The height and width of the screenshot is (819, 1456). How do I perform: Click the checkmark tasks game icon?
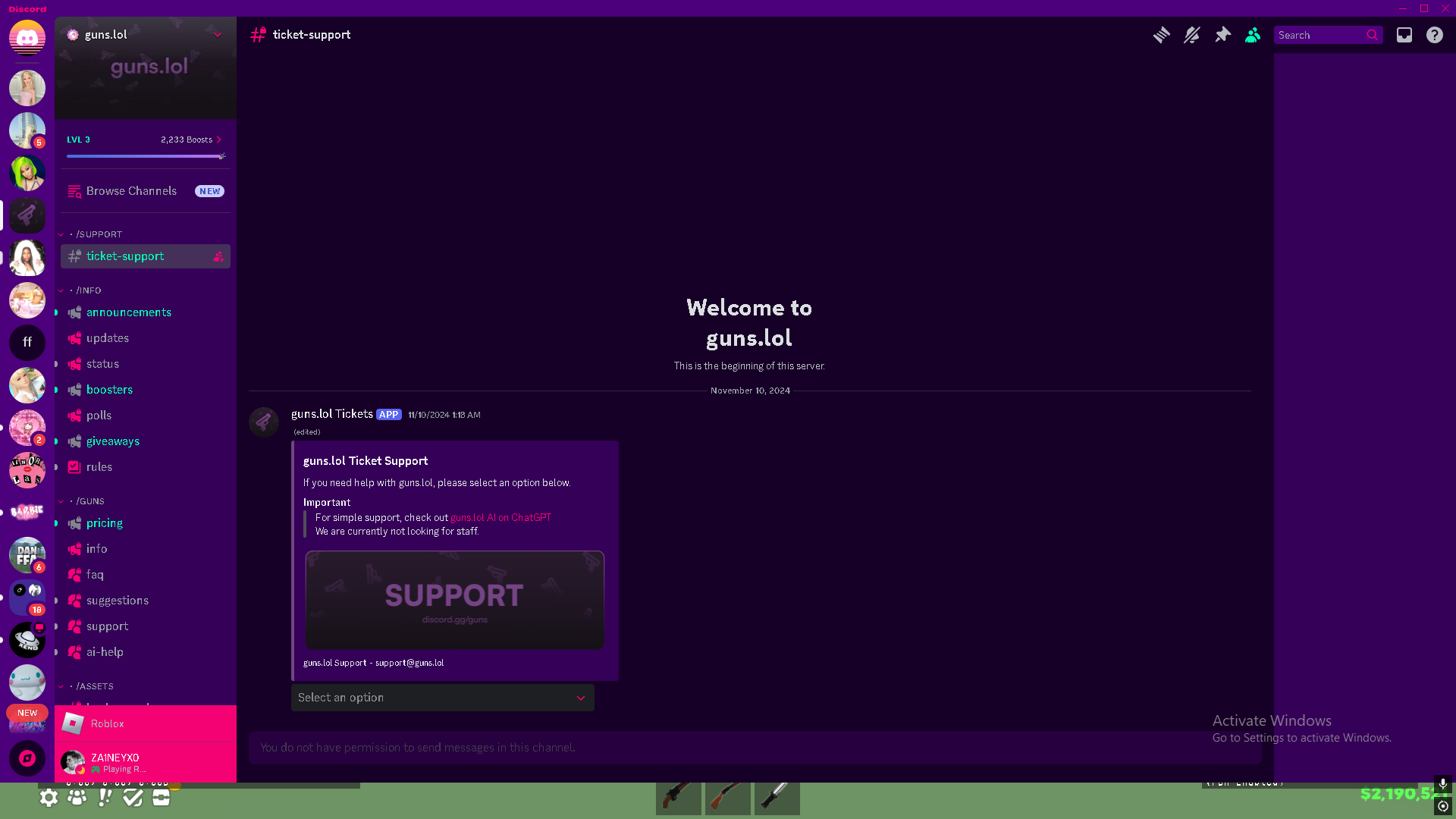[x=133, y=798]
